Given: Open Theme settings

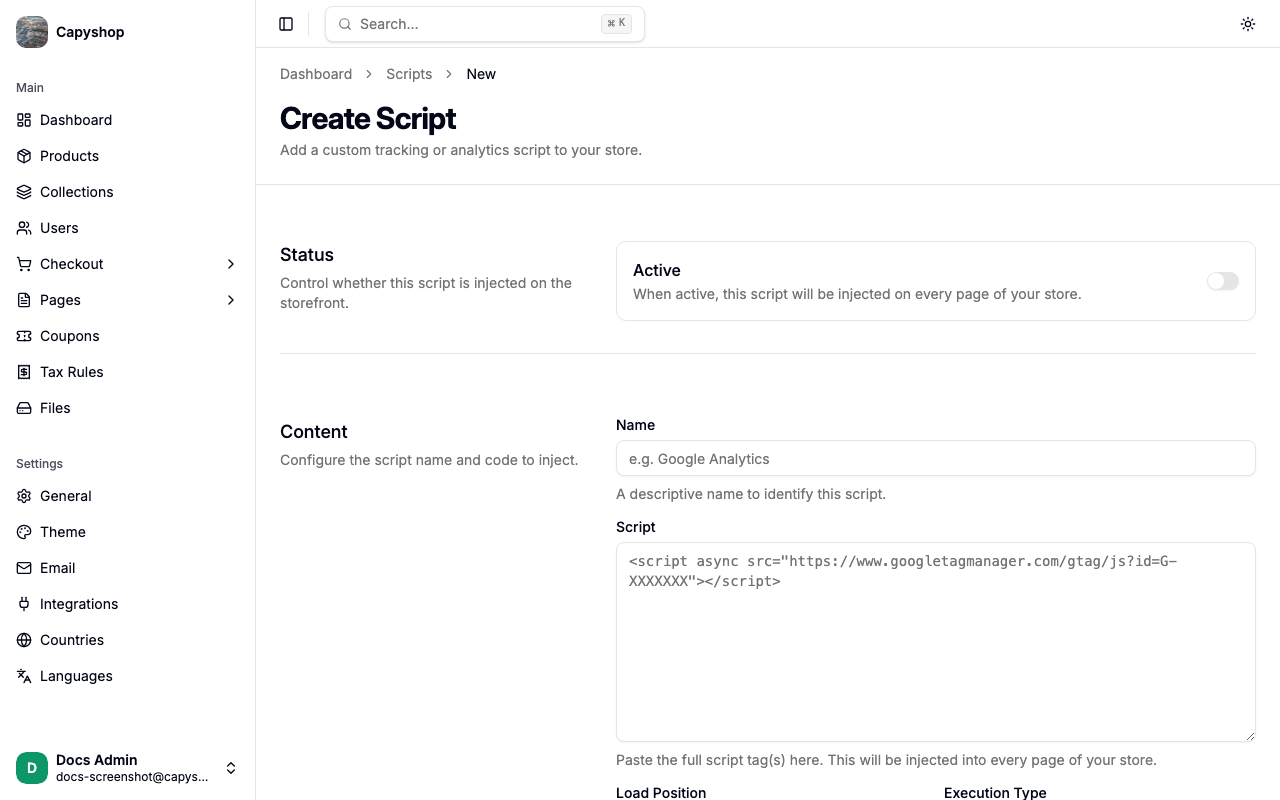Looking at the screenshot, I should [128, 532].
